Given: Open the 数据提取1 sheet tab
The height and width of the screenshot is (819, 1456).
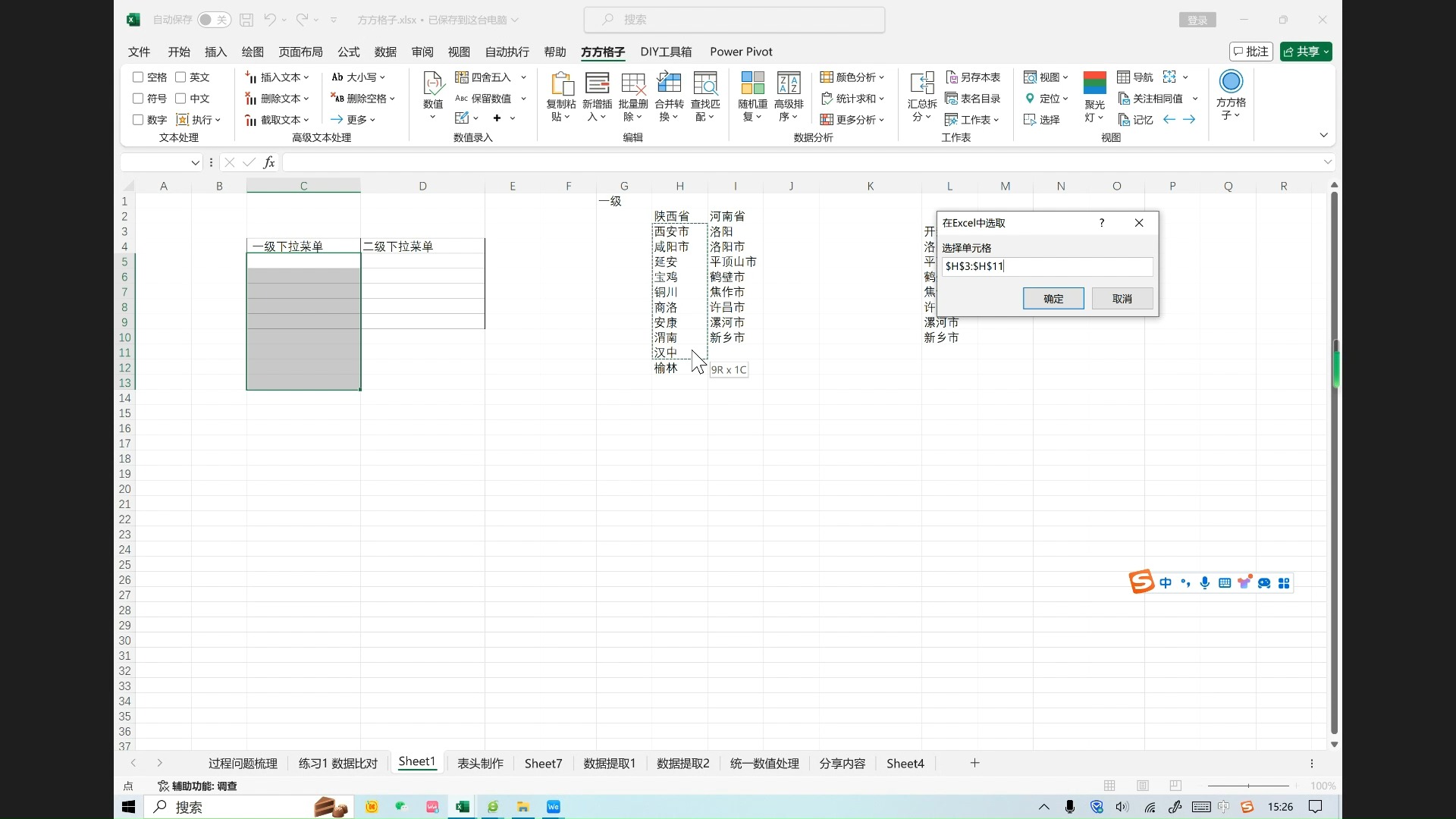Looking at the screenshot, I should pyautogui.click(x=609, y=763).
